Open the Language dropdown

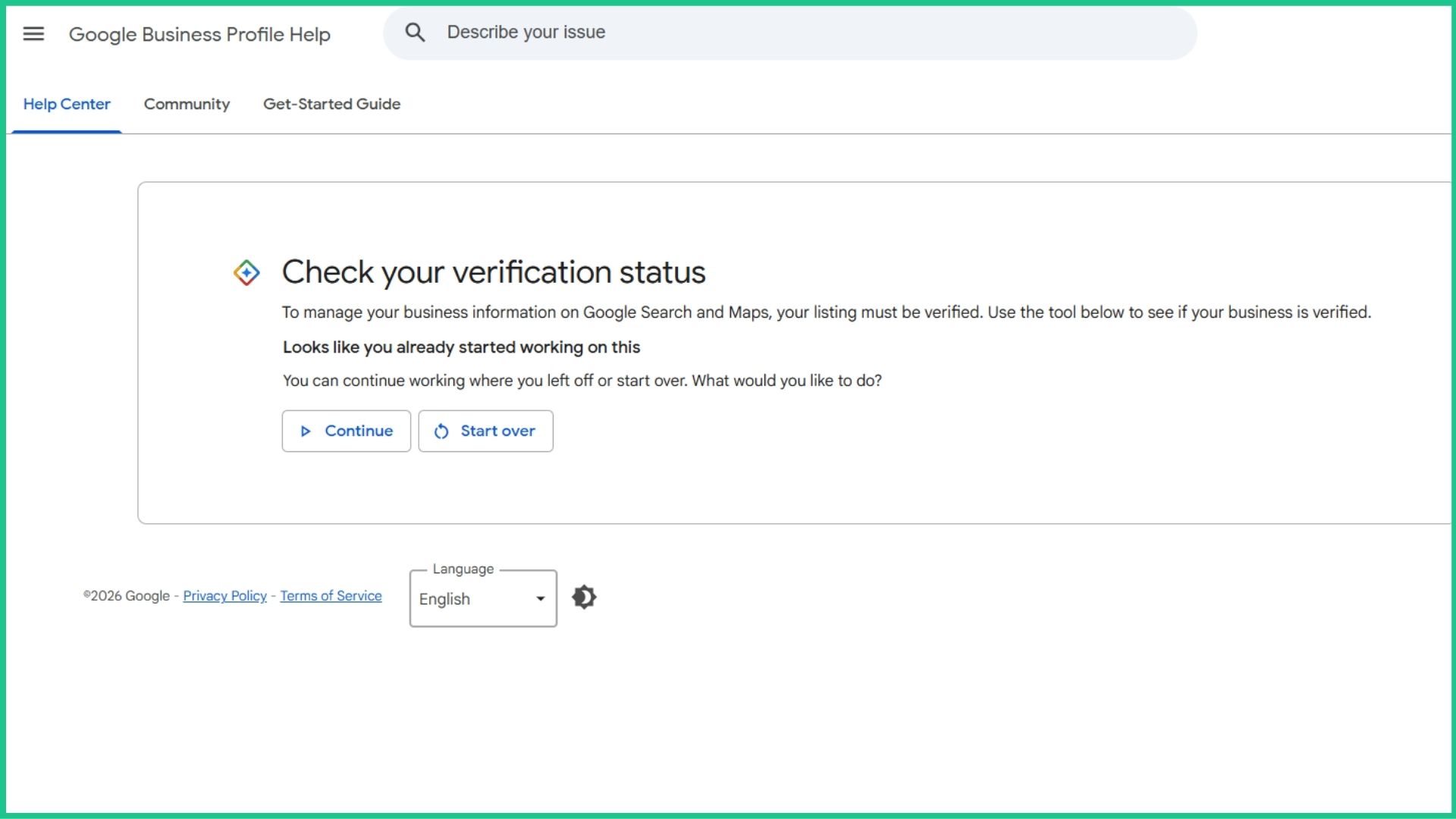coord(483,598)
